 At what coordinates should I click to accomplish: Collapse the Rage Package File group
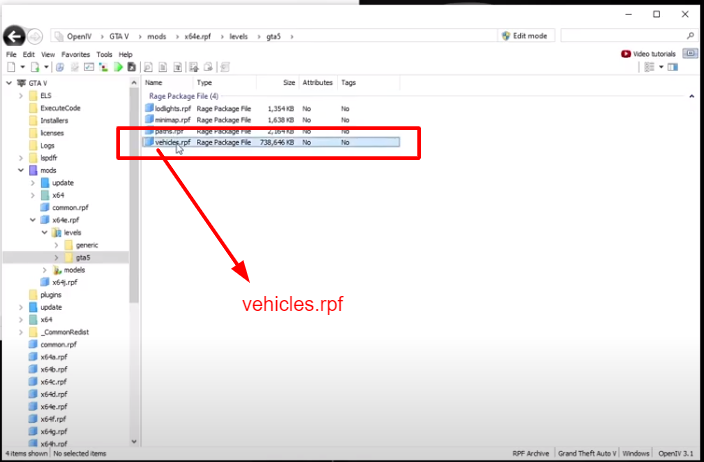click(691, 96)
